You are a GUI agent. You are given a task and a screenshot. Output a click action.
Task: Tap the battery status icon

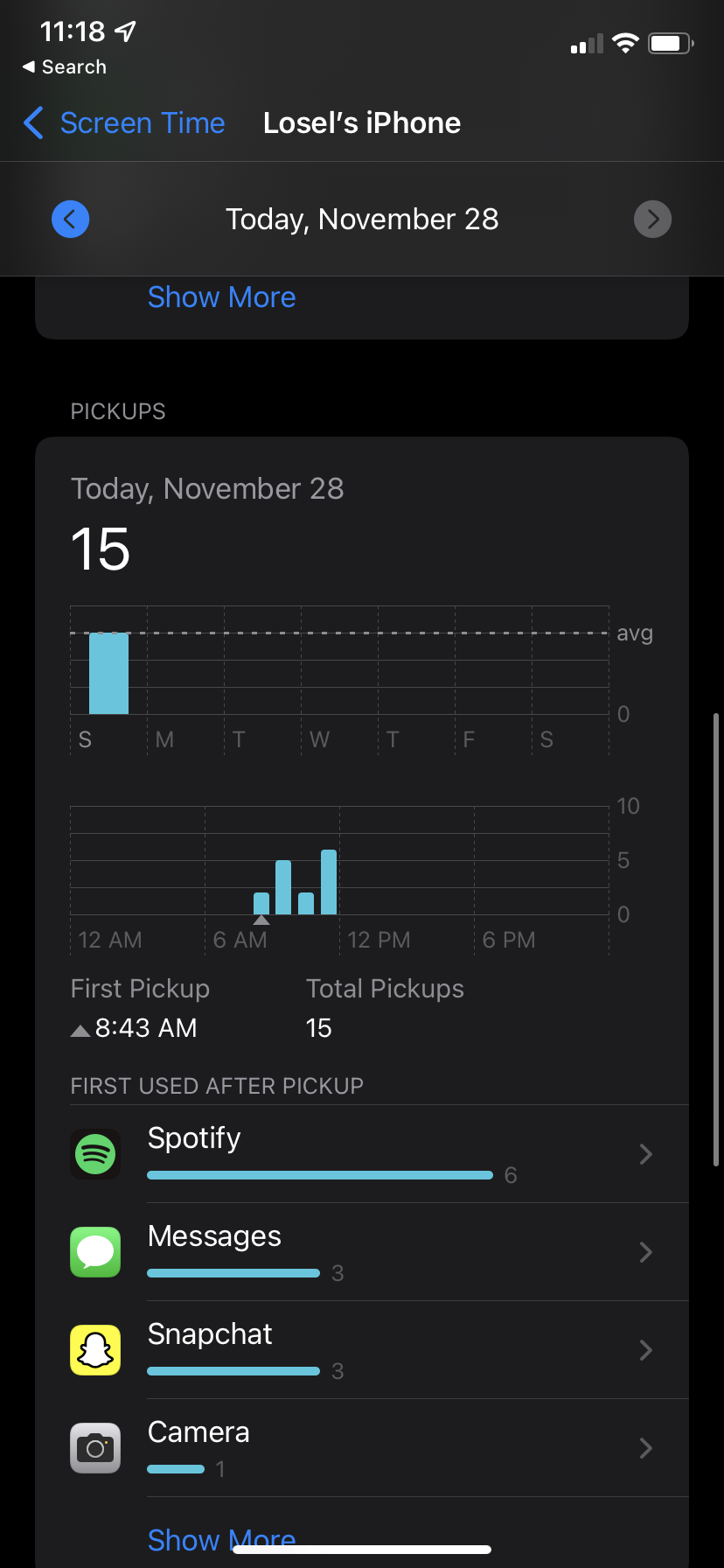click(x=671, y=44)
